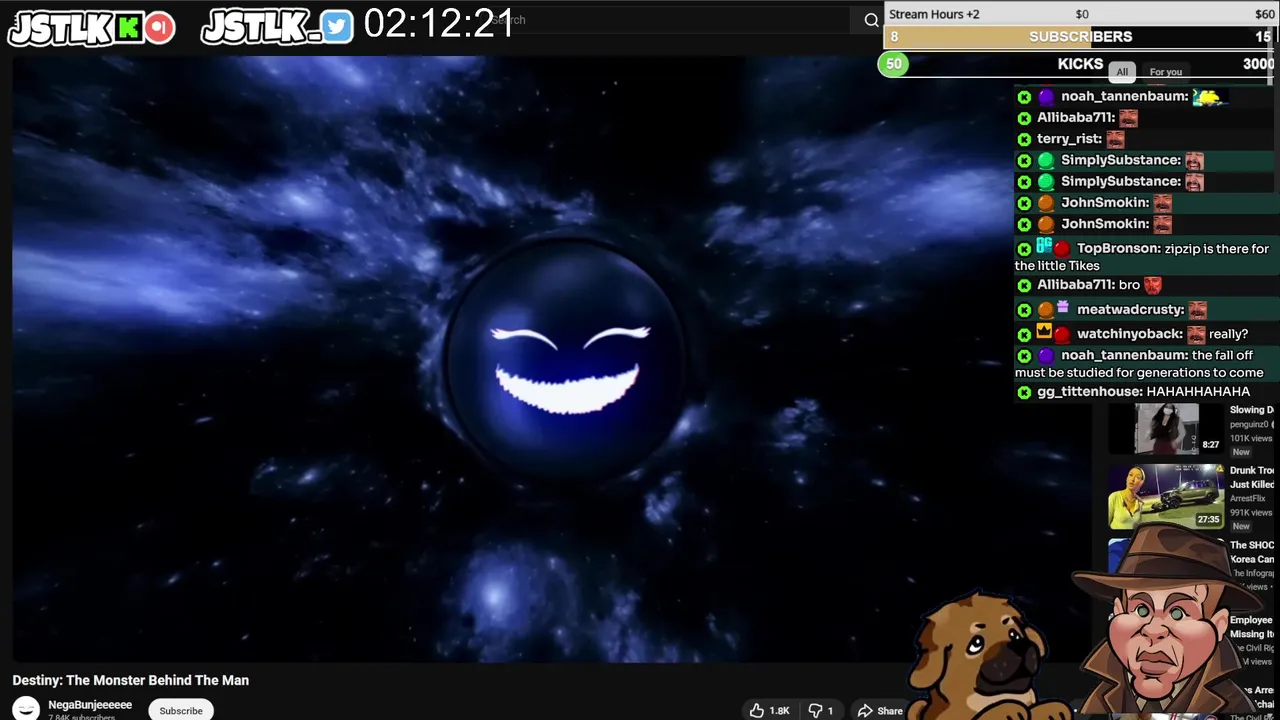Click the penguinz0 channel name

click(1251, 424)
